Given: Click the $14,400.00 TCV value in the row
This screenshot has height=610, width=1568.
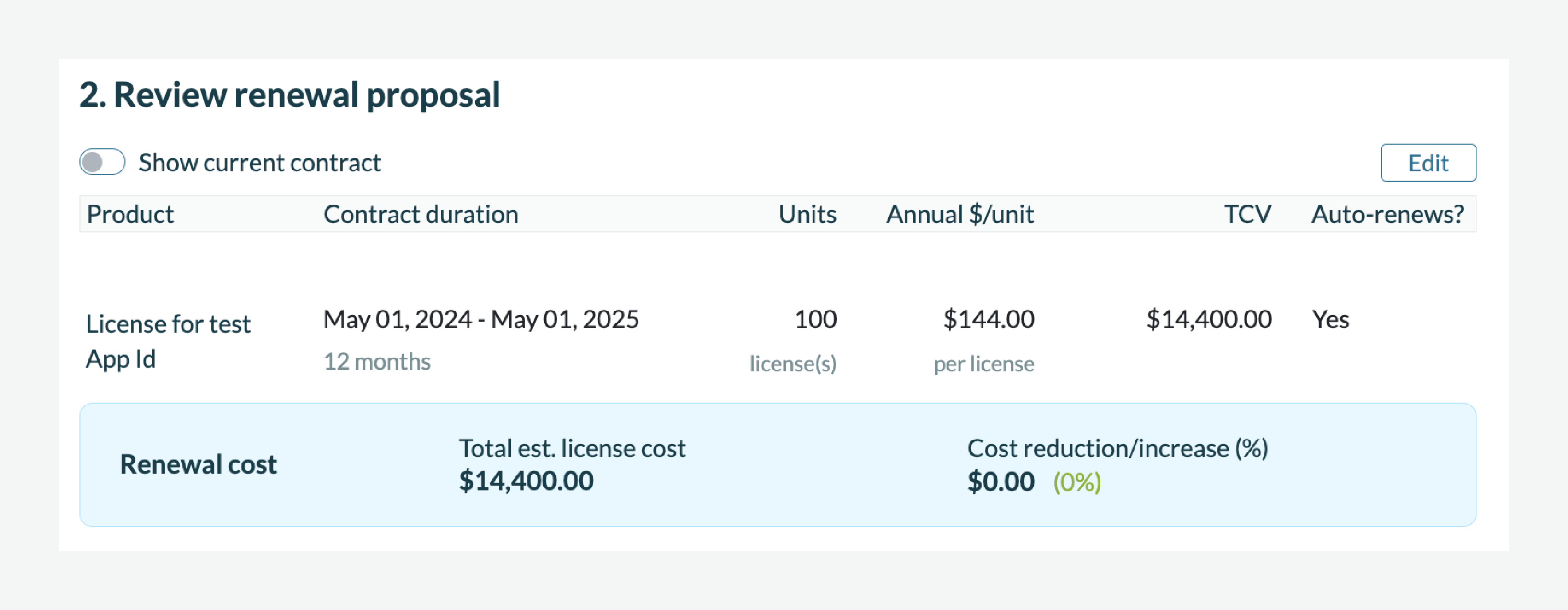Looking at the screenshot, I should coord(1208,319).
